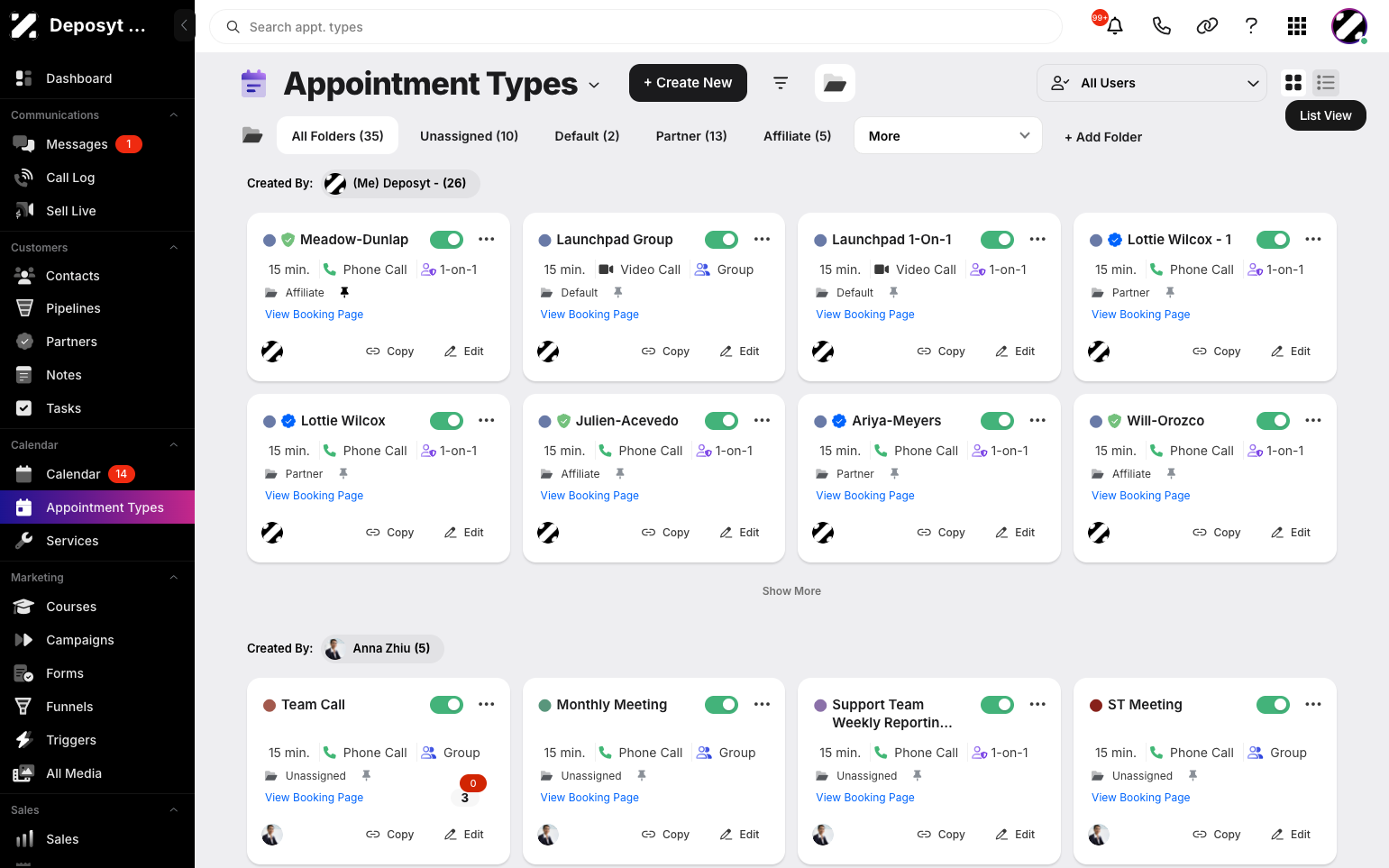
Task: Open the notifications bell
Action: [1115, 26]
